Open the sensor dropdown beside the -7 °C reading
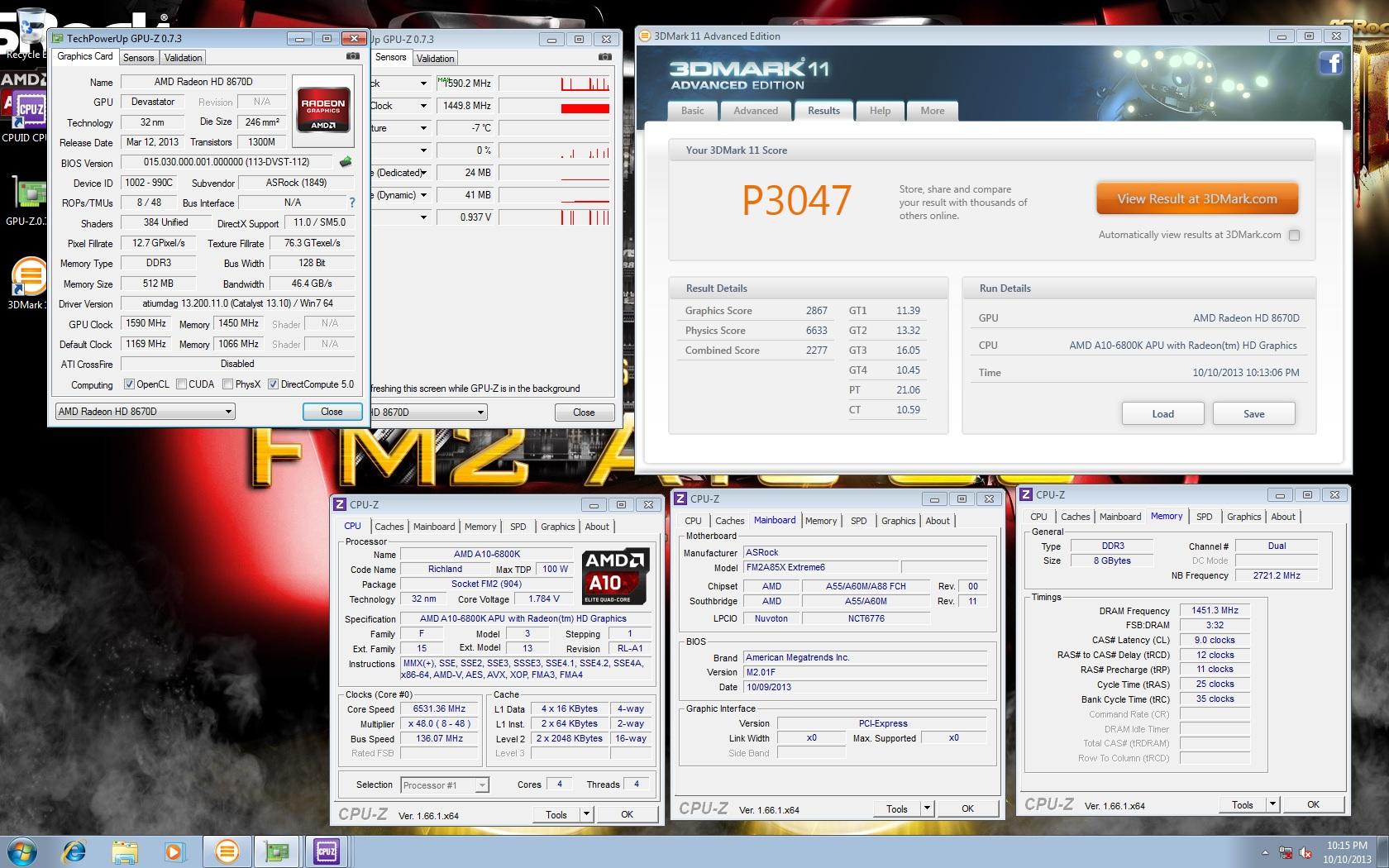 point(423,128)
